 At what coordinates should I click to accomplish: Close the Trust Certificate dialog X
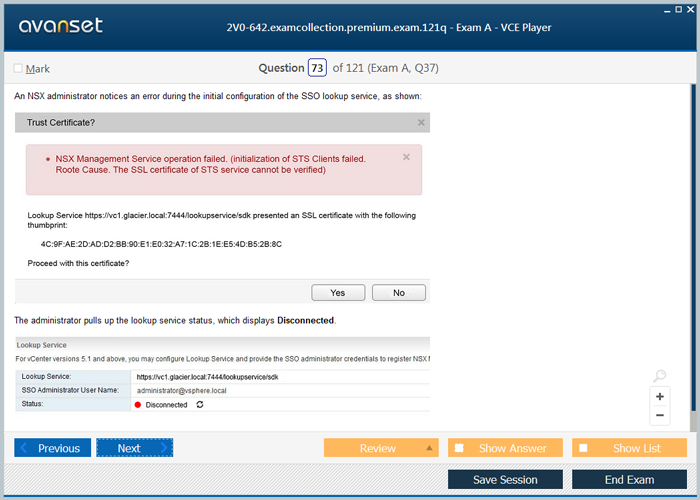pos(421,123)
